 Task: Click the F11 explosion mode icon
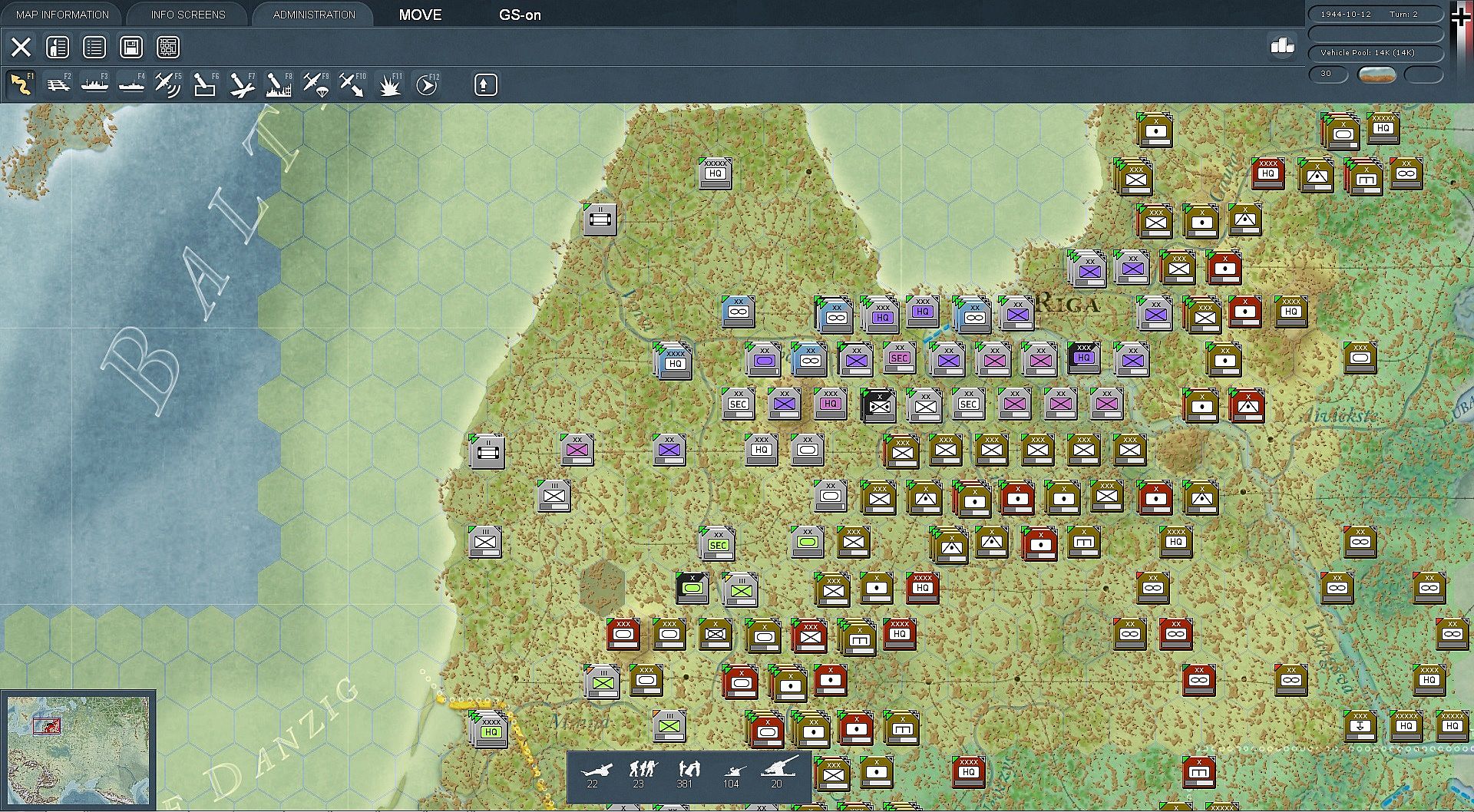389,84
